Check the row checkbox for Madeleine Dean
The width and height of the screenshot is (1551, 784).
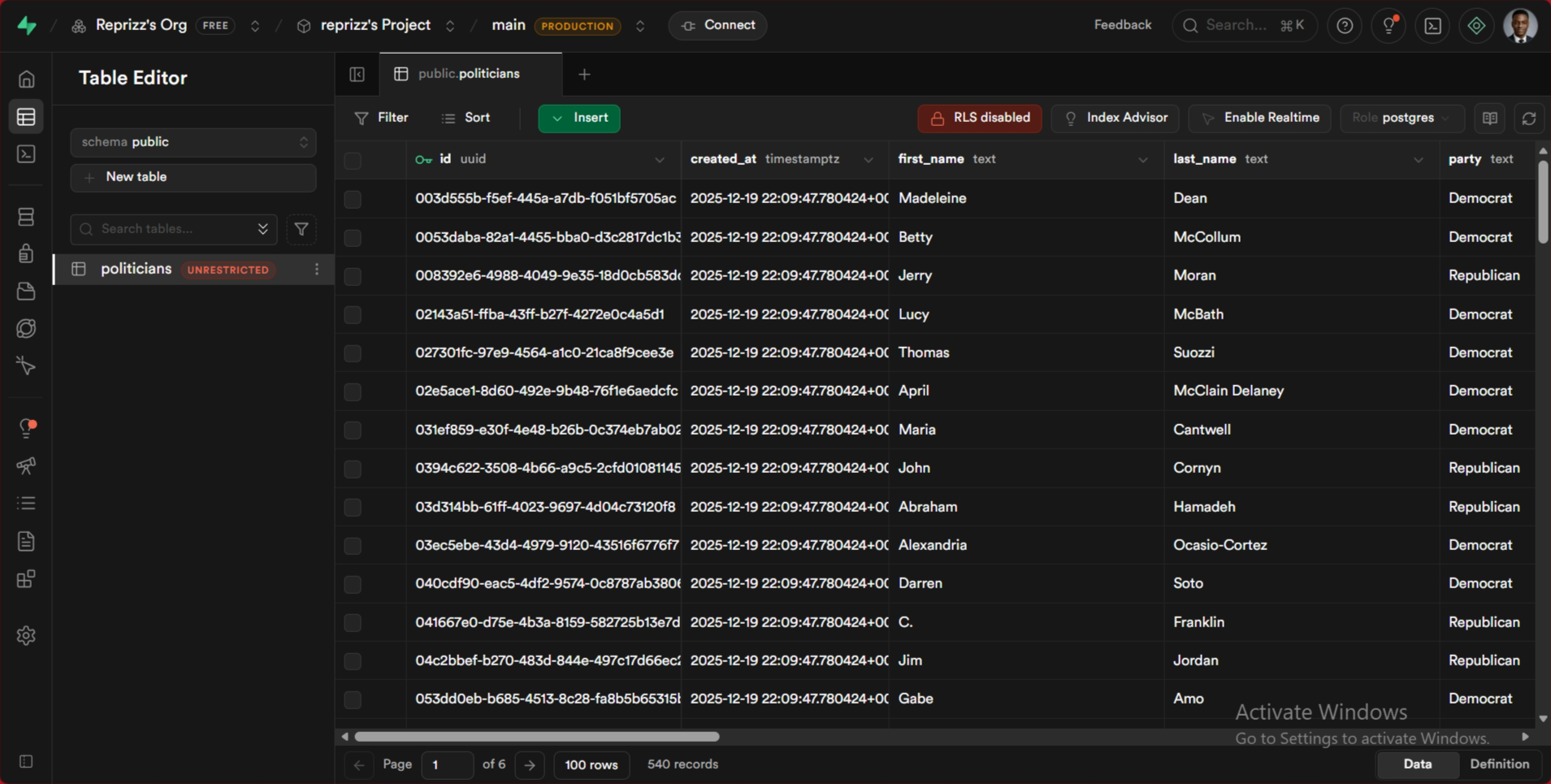352,199
